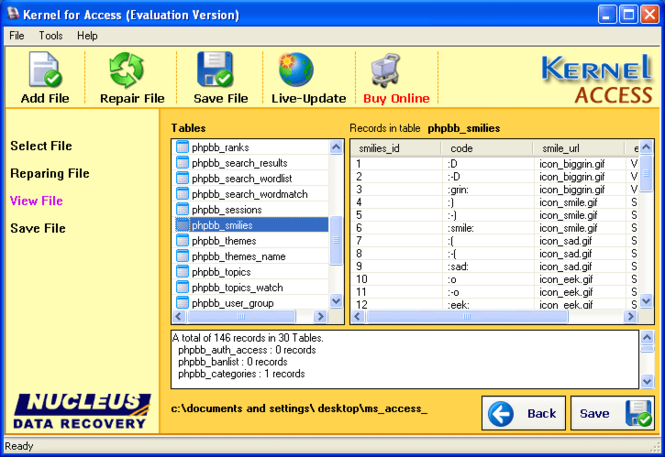Click down arrow of Tables list scrollbar
This screenshot has height=457, width=665.
point(336,301)
